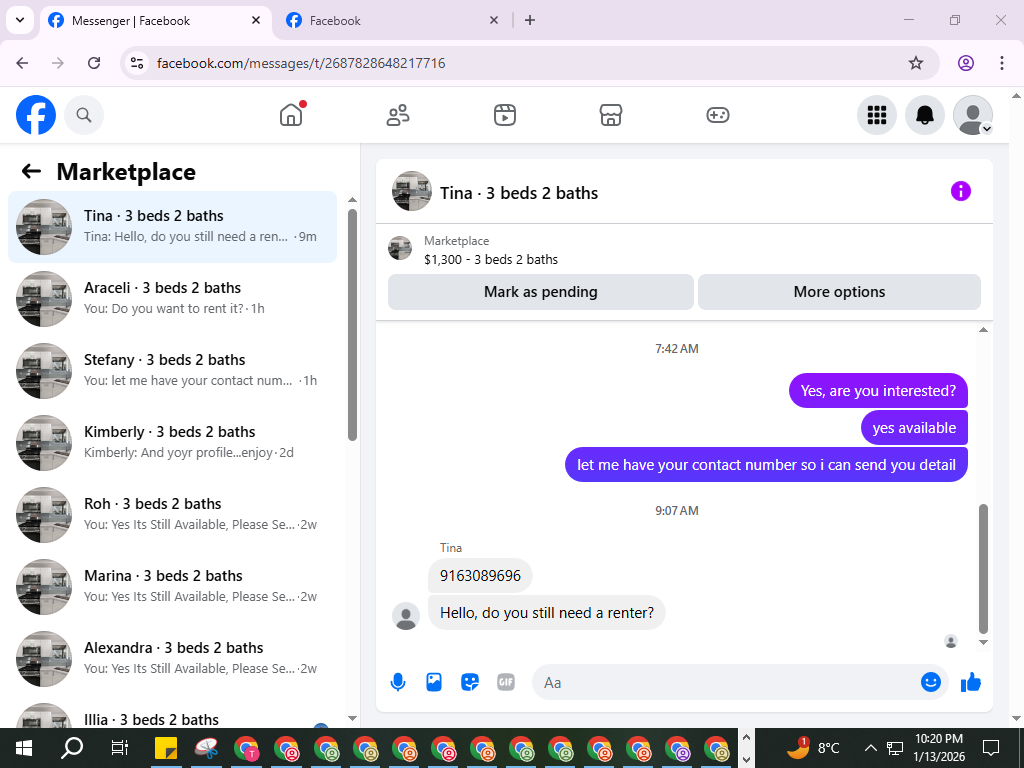The height and width of the screenshot is (768, 1024).
Task: Click the Mark as pending button
Action: coord(541,292)
